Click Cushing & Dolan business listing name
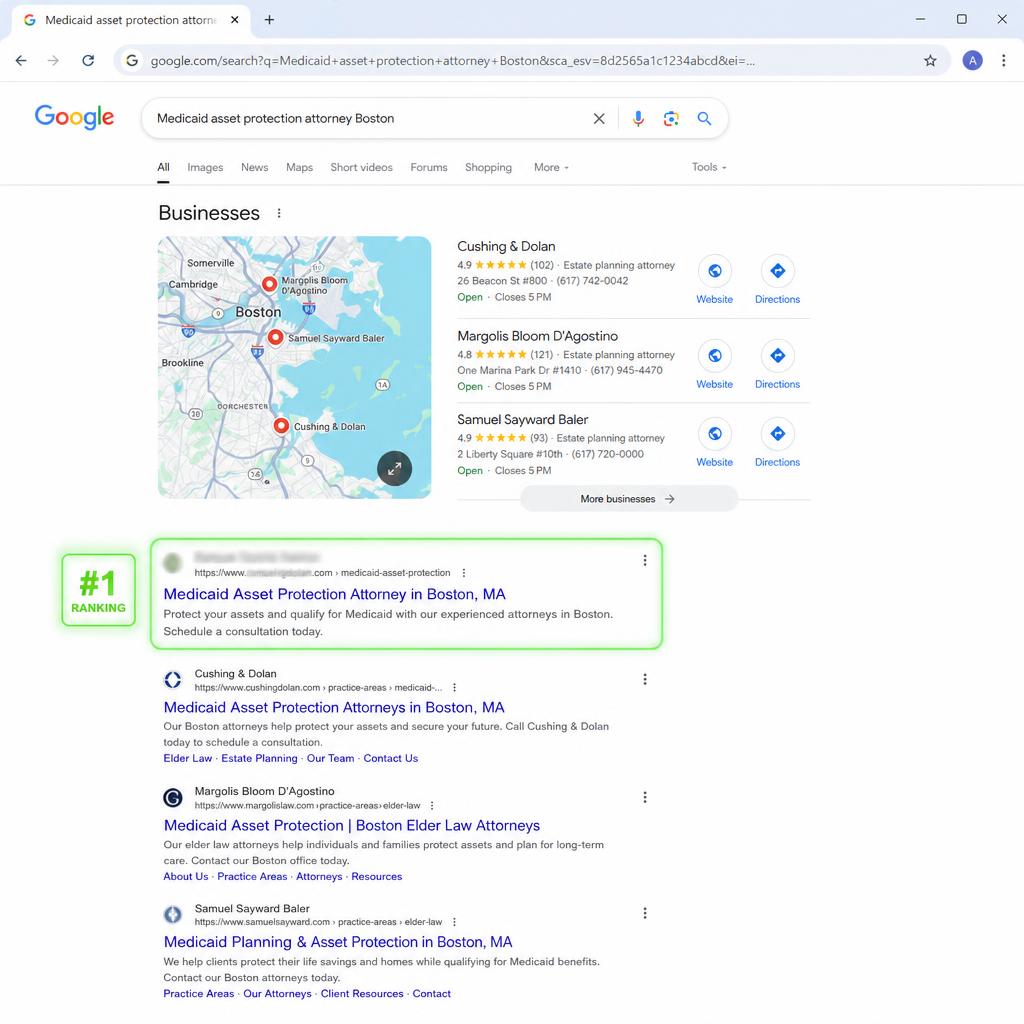 click(x=506, y=246)
